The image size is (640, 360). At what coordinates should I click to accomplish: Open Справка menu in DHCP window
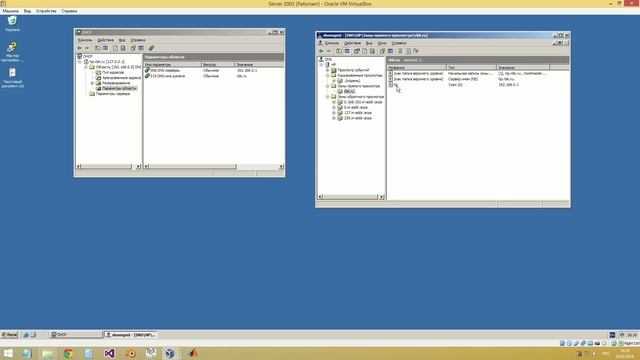click(x=138, y=40)
